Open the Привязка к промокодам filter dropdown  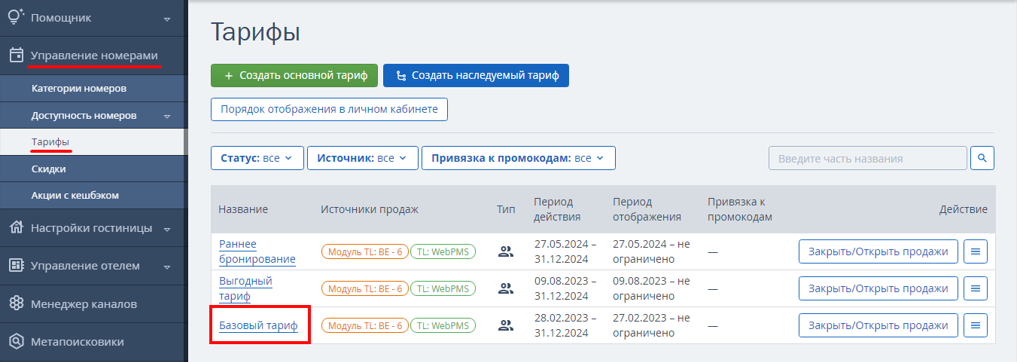tap(518, 158)
